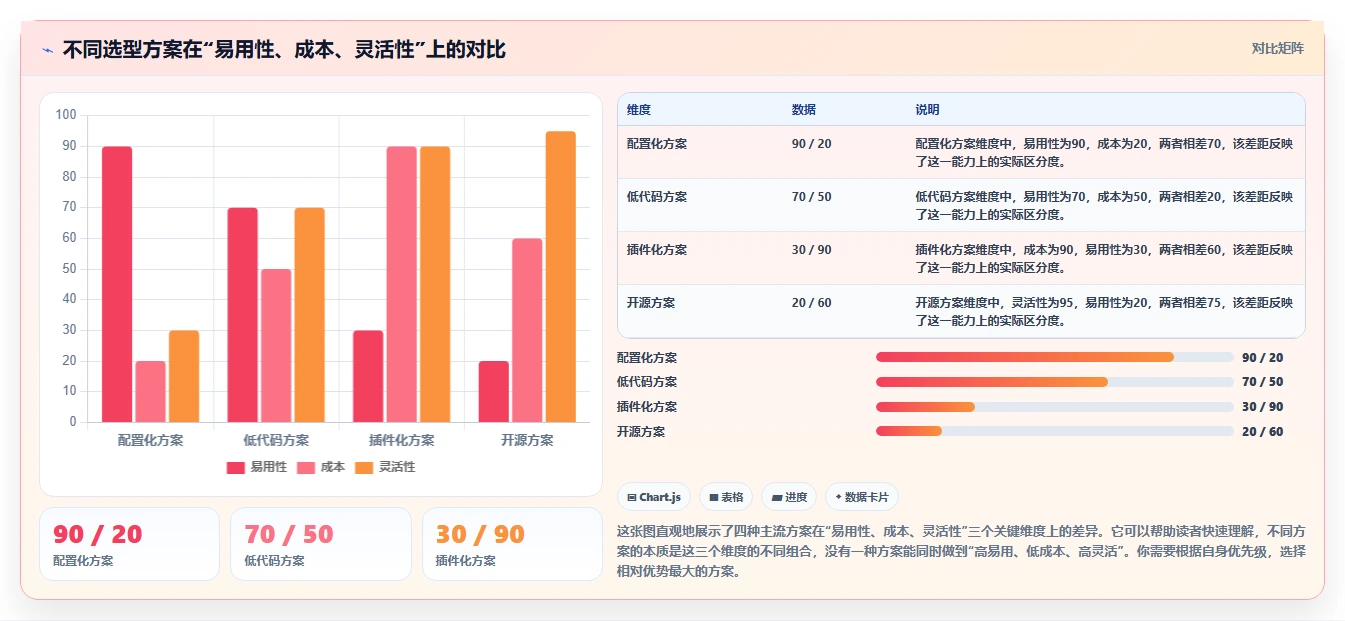Screen dimensions: 1345x621
Task: Click the 开源方案 description with 相差75
Action: [1104, 311]
